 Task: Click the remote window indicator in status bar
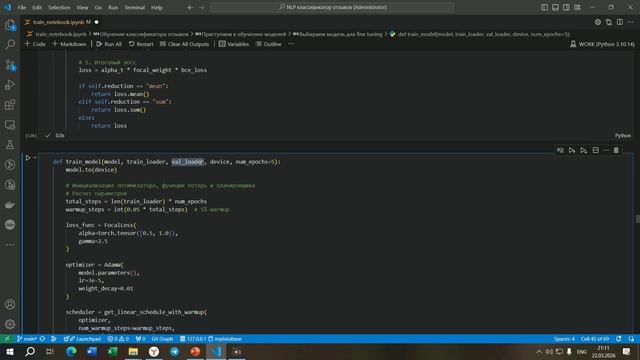pyautogui.click(x=7, y=339)
